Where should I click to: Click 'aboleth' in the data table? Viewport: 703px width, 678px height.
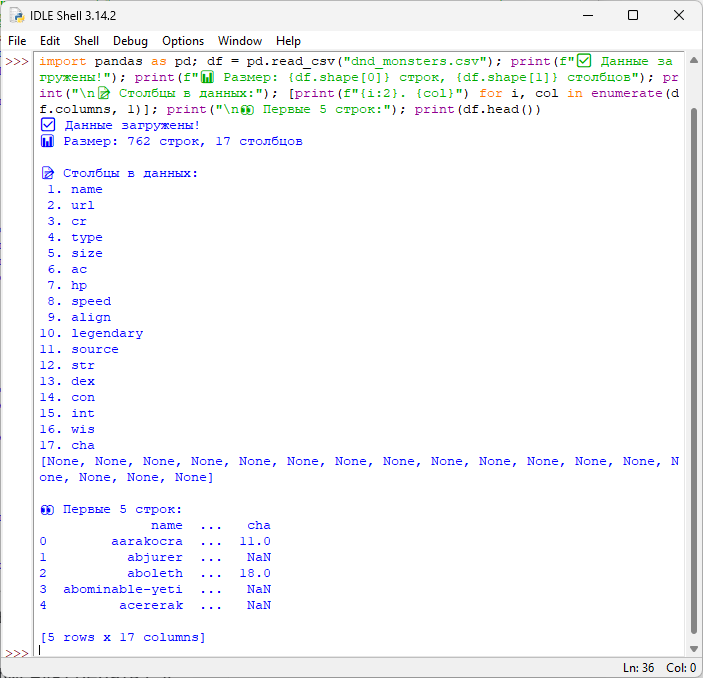[155, 573]
